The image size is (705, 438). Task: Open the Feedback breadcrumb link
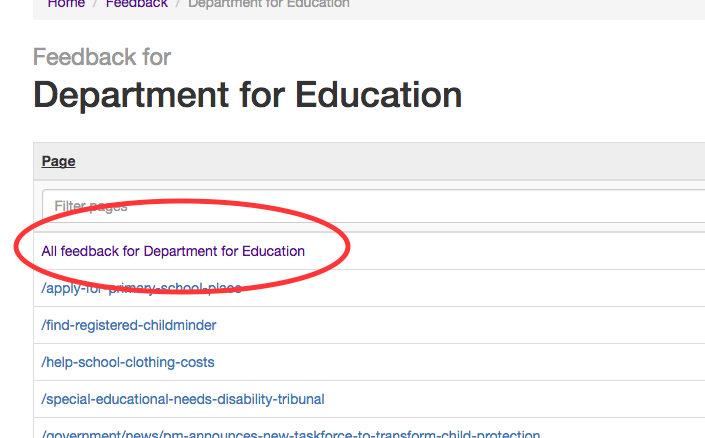[x=137, y=4]
